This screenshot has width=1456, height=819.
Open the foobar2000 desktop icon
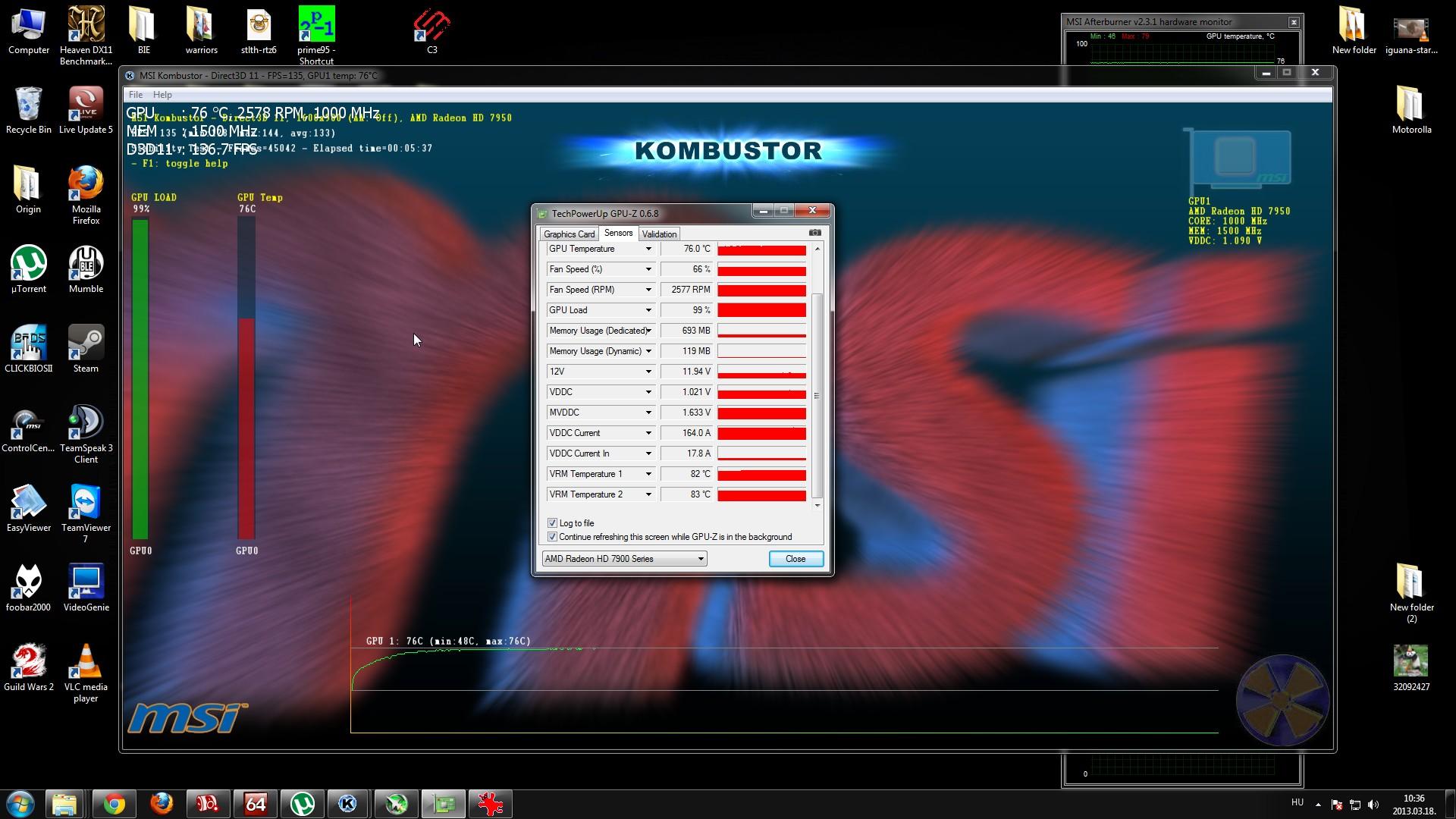[x=29, y=588]
